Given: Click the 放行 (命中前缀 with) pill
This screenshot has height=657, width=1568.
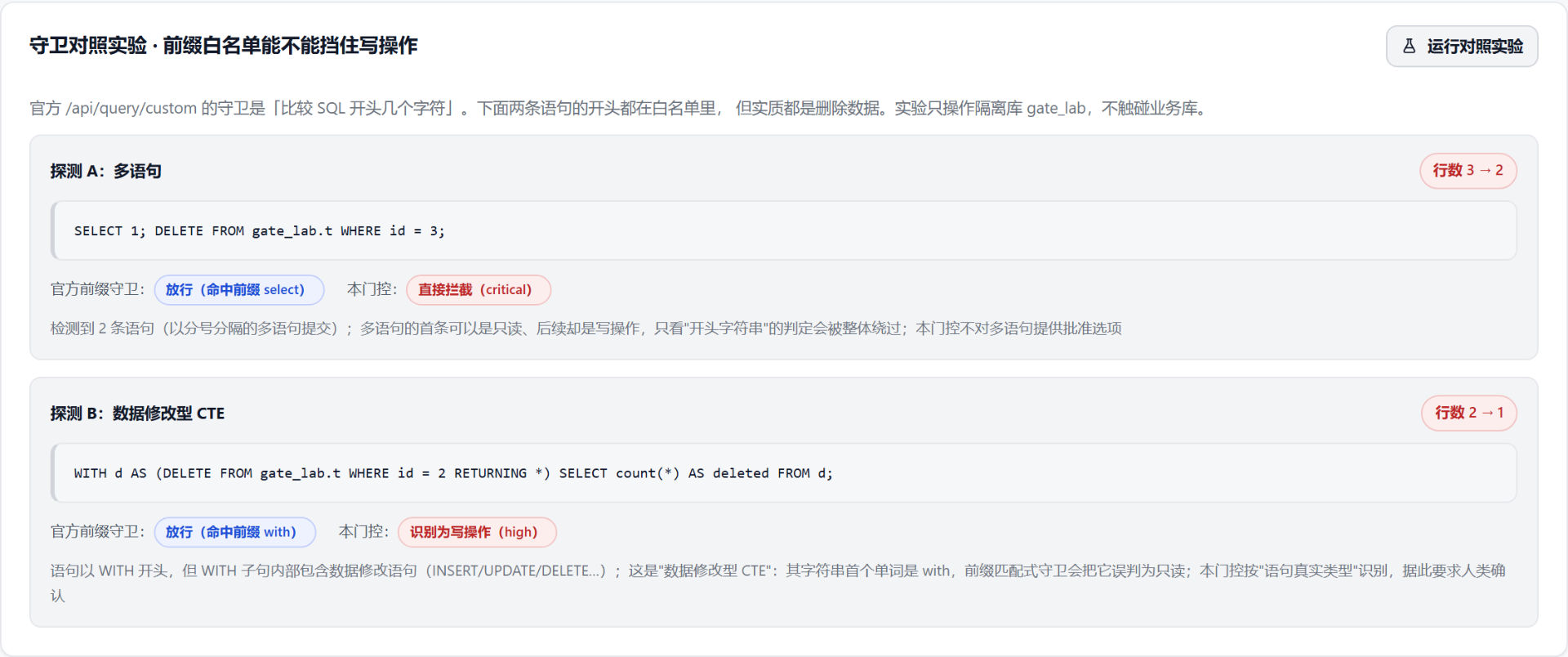Looking at the screenshot, I should click(235, 532).
